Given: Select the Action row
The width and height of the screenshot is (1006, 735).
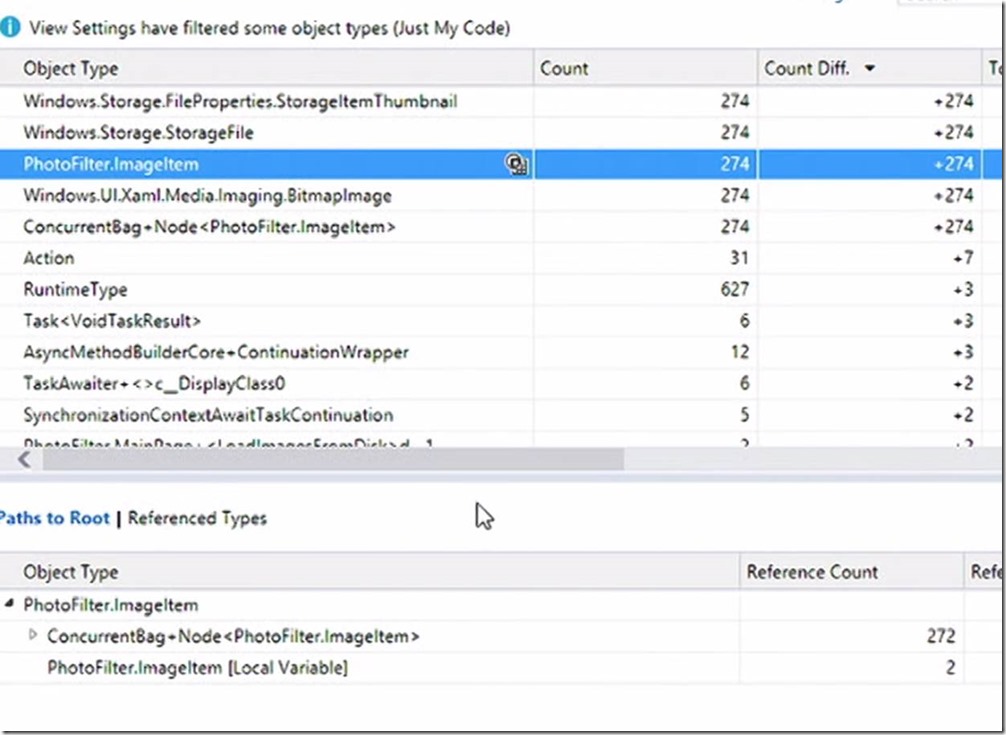Looking at the screenshot, I should click(500, 258).
